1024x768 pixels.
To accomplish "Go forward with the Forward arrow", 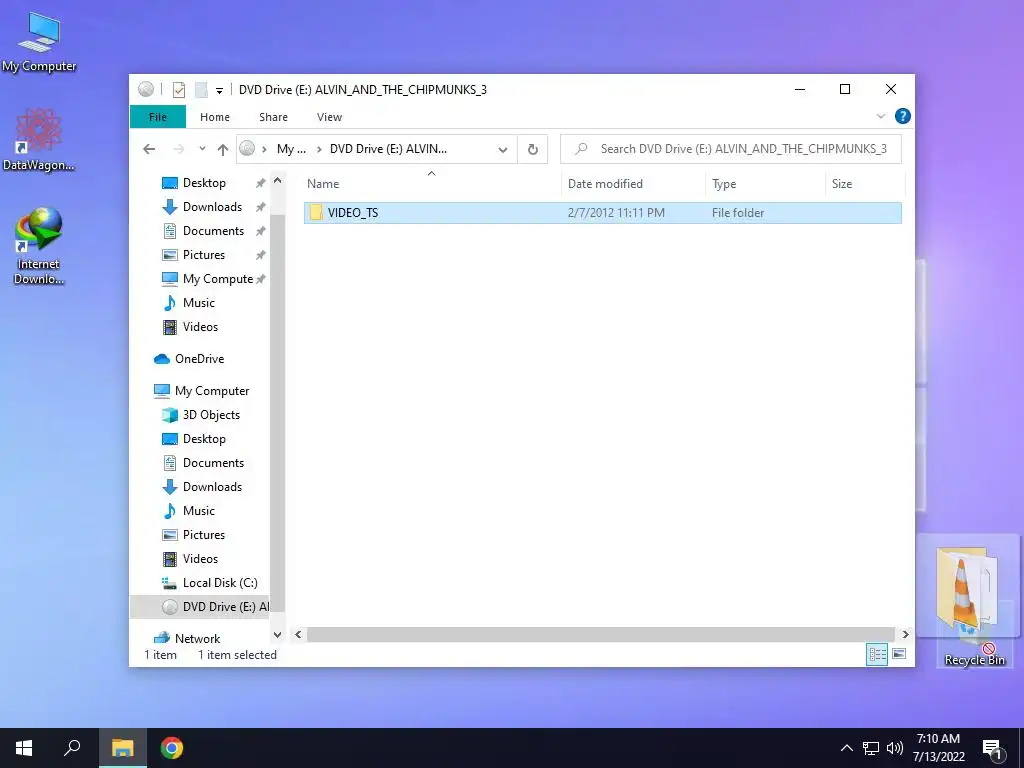I will [178, 149].
